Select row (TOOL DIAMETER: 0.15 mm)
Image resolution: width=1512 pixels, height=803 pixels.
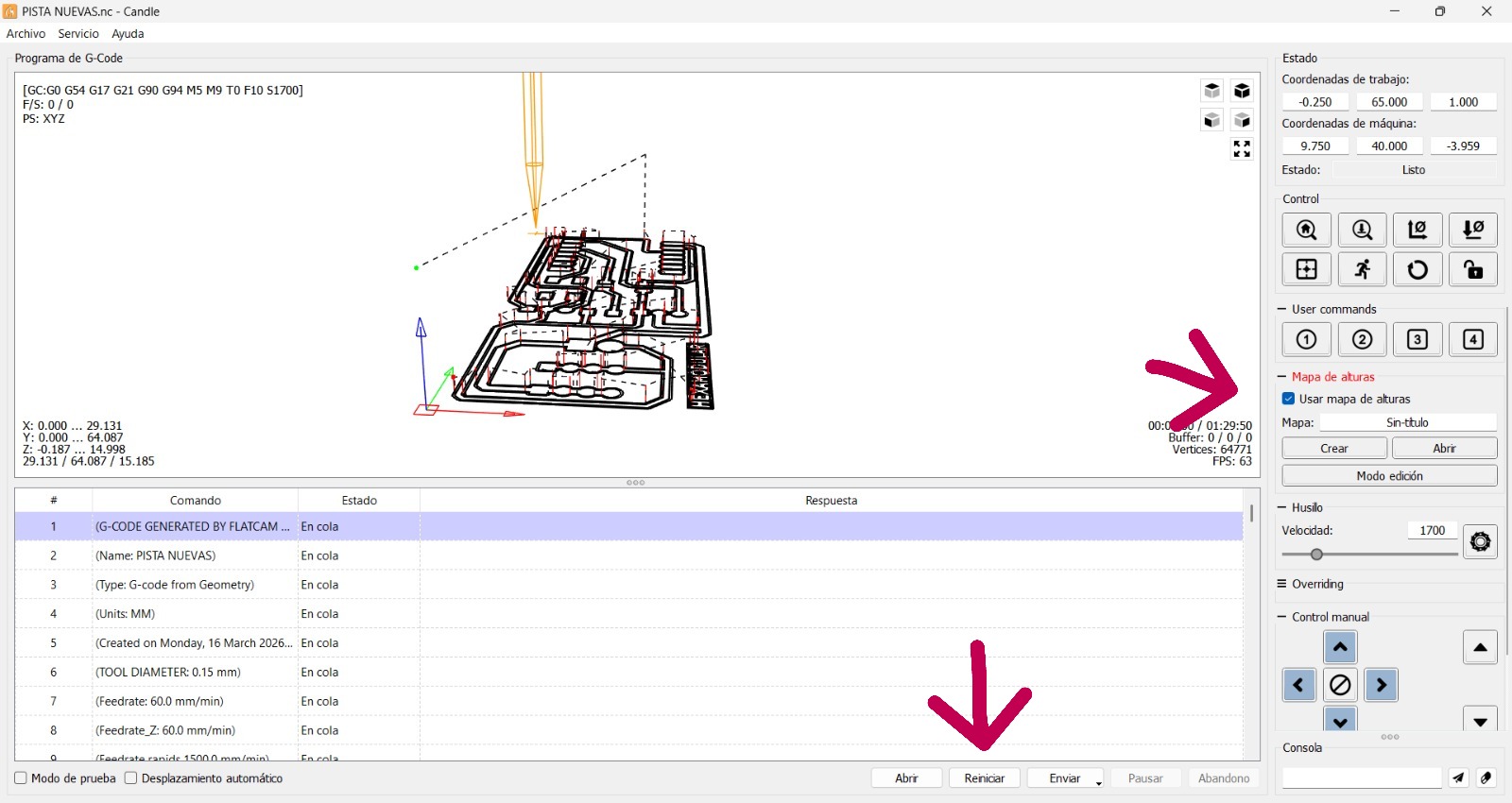pos(628,673)
